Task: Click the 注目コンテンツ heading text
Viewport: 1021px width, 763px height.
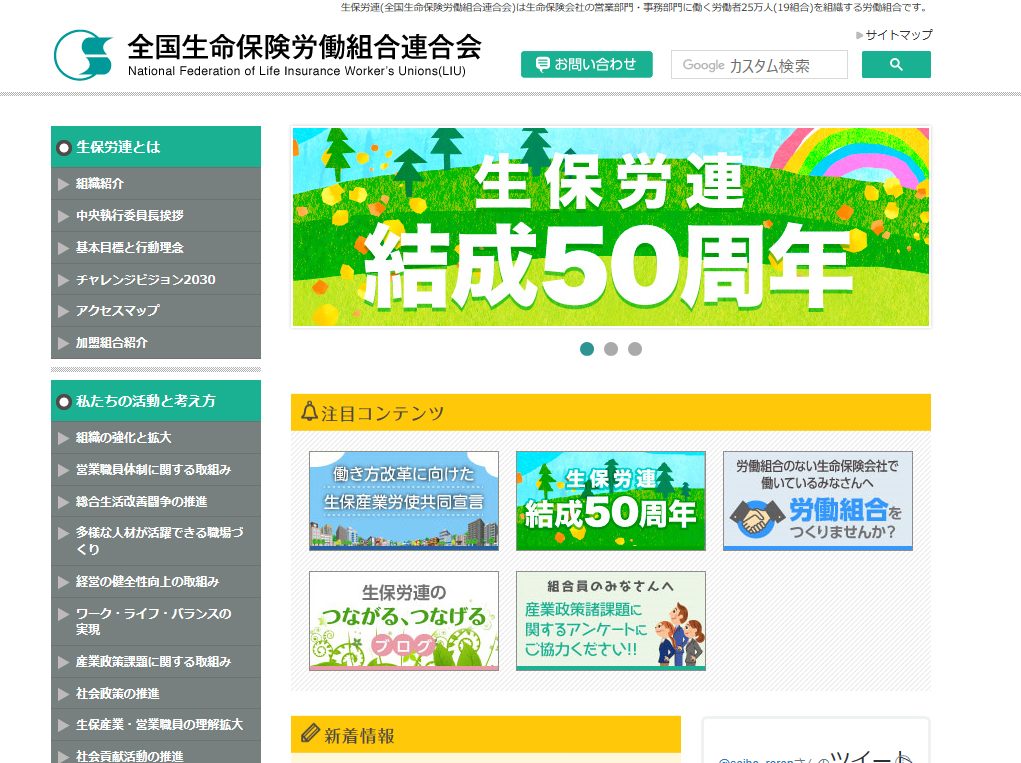Action: click(382, 413)
